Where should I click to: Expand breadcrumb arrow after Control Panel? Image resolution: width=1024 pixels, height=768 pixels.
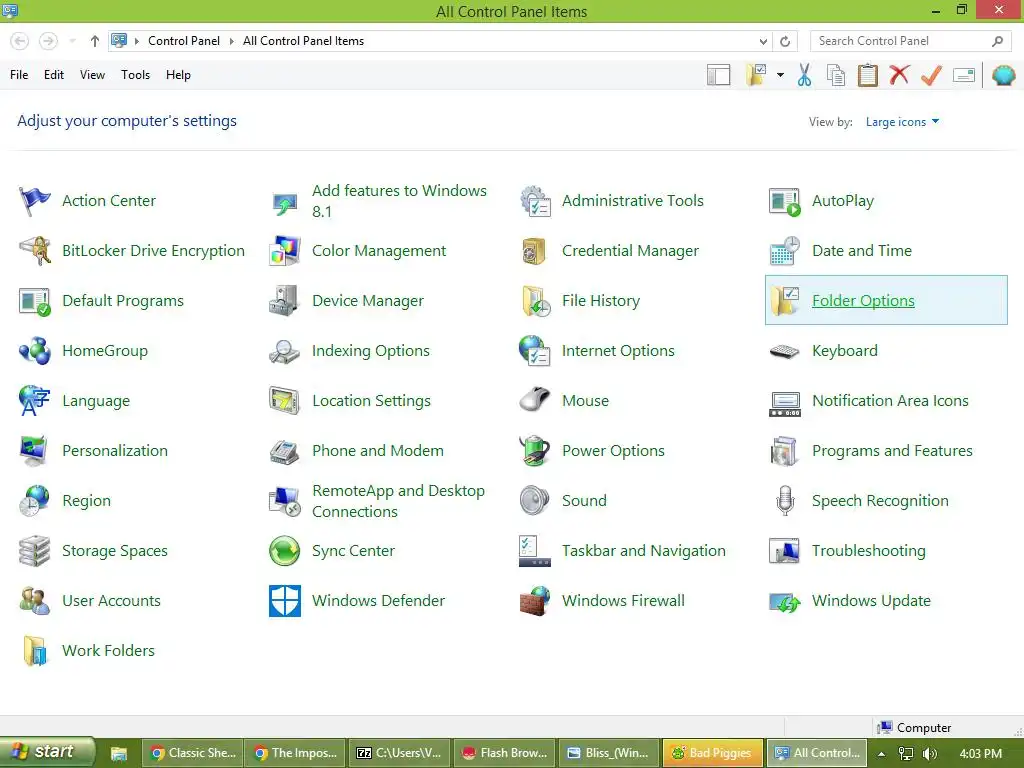231,41
